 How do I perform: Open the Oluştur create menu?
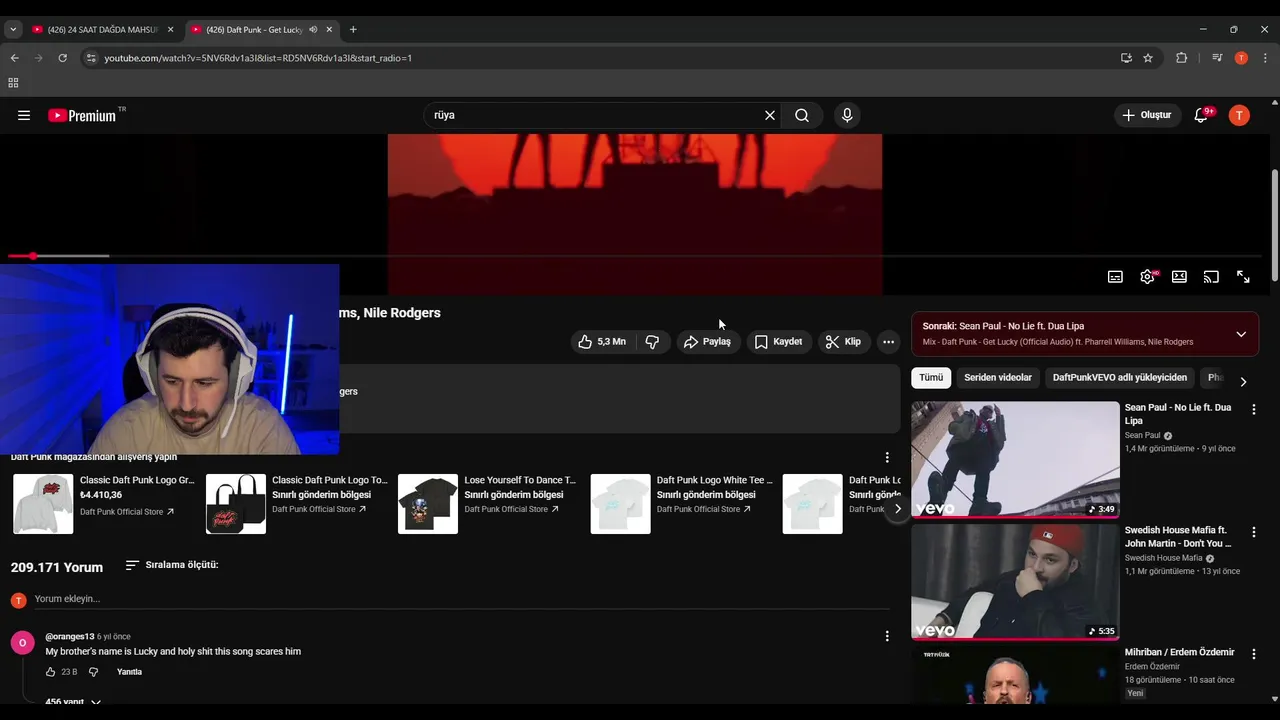(1147, 115)
